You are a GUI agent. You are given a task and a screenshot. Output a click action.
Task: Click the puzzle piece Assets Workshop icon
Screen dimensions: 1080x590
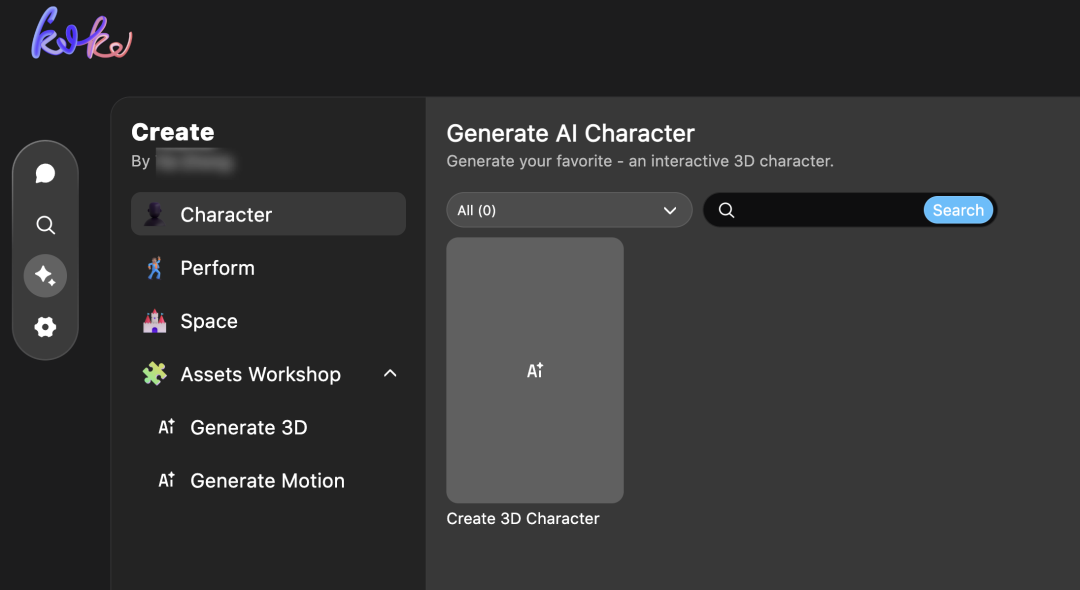[x=154, y=374]
